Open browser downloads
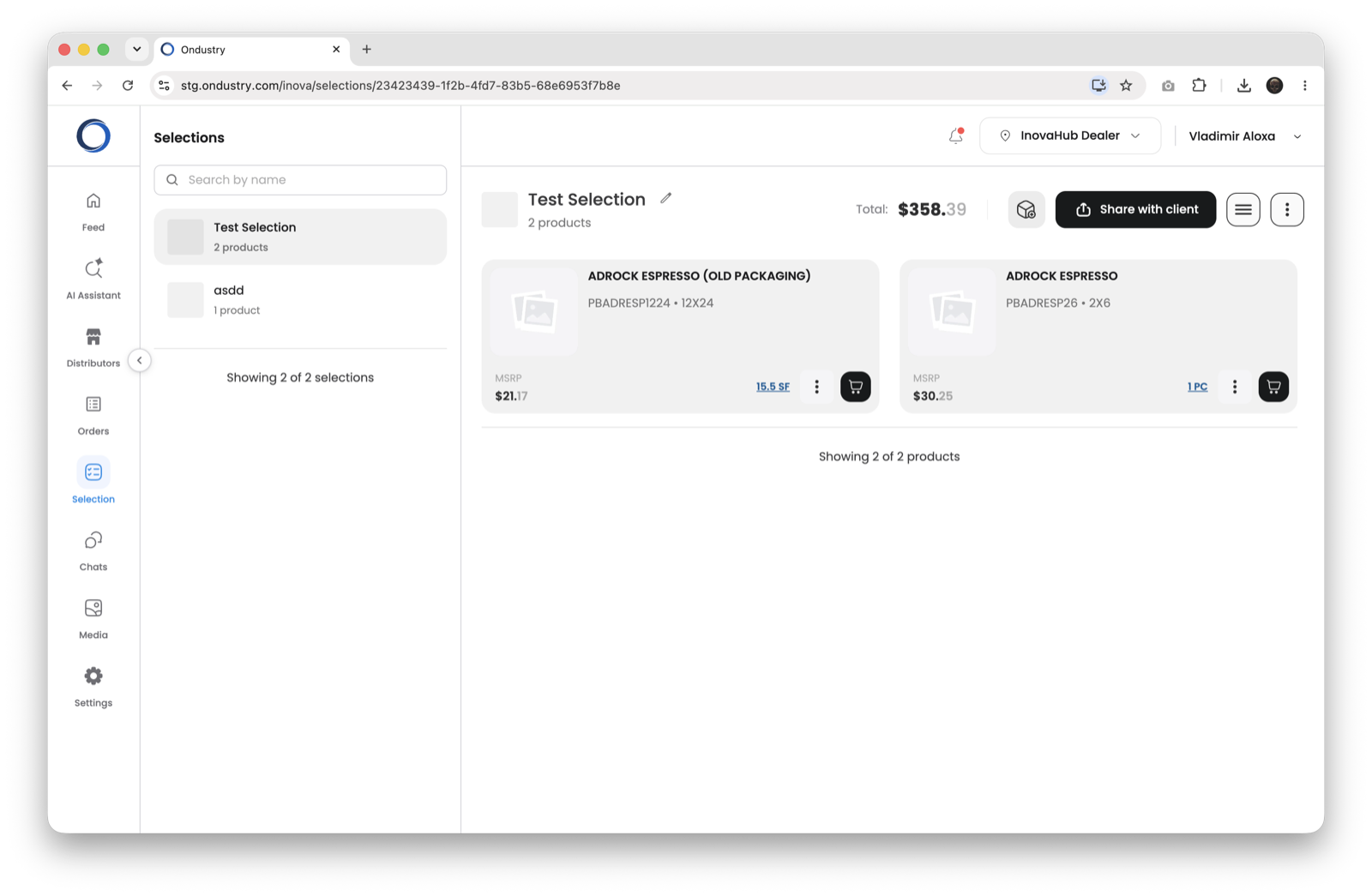 (1244, 86)
